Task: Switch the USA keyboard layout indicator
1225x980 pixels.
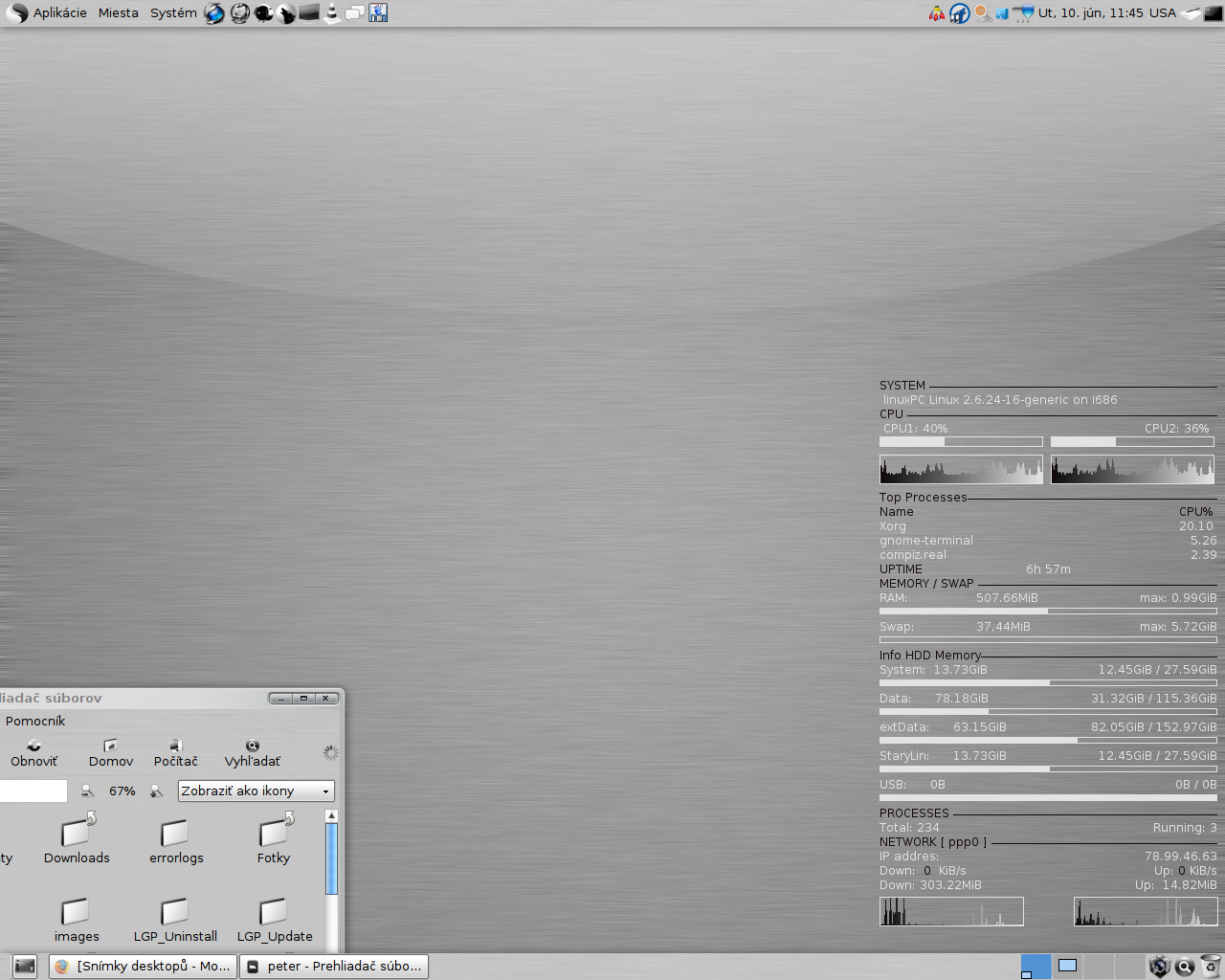Action: (1163, 12)
